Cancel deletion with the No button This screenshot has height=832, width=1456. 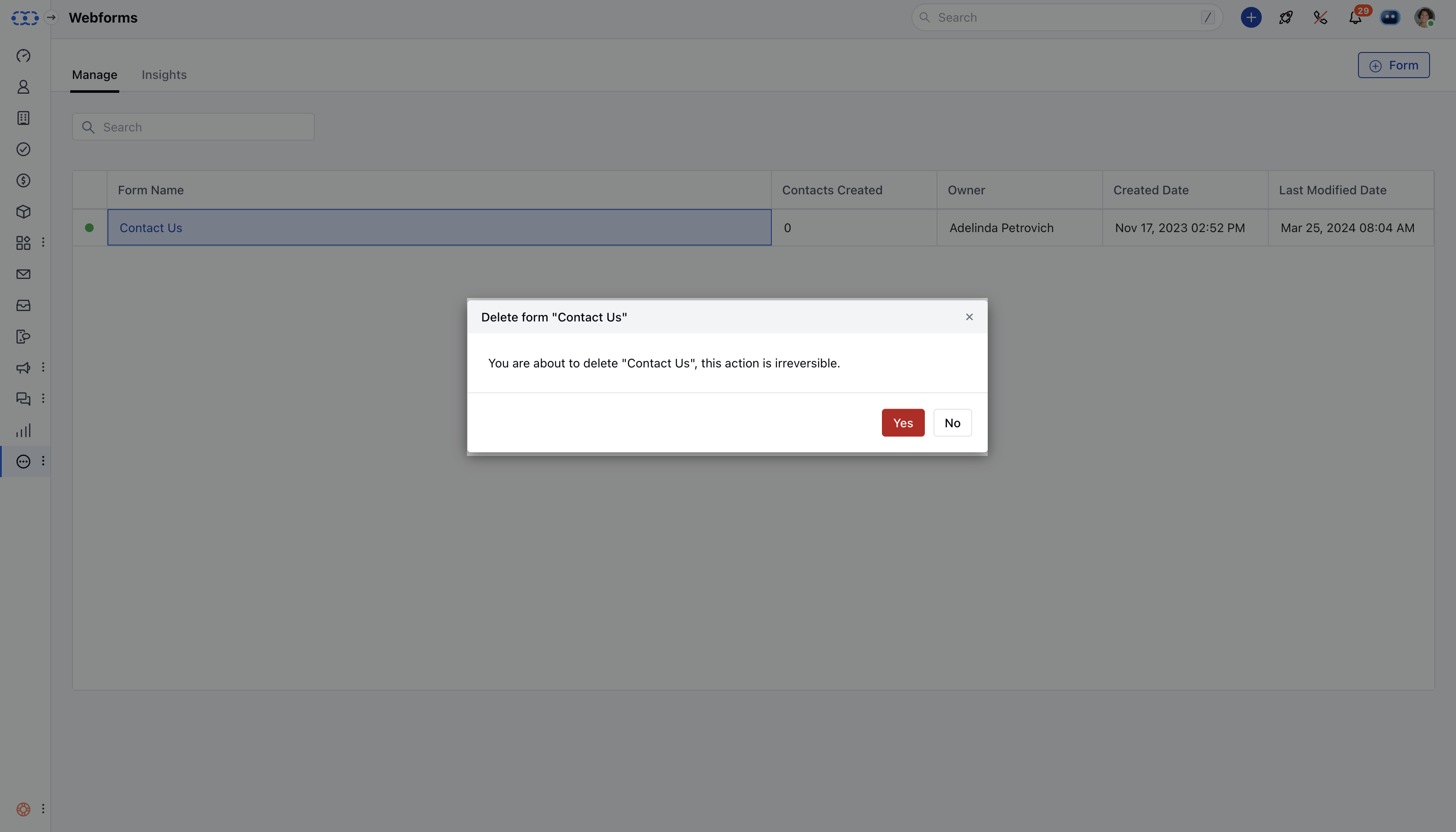click(952, 423)
